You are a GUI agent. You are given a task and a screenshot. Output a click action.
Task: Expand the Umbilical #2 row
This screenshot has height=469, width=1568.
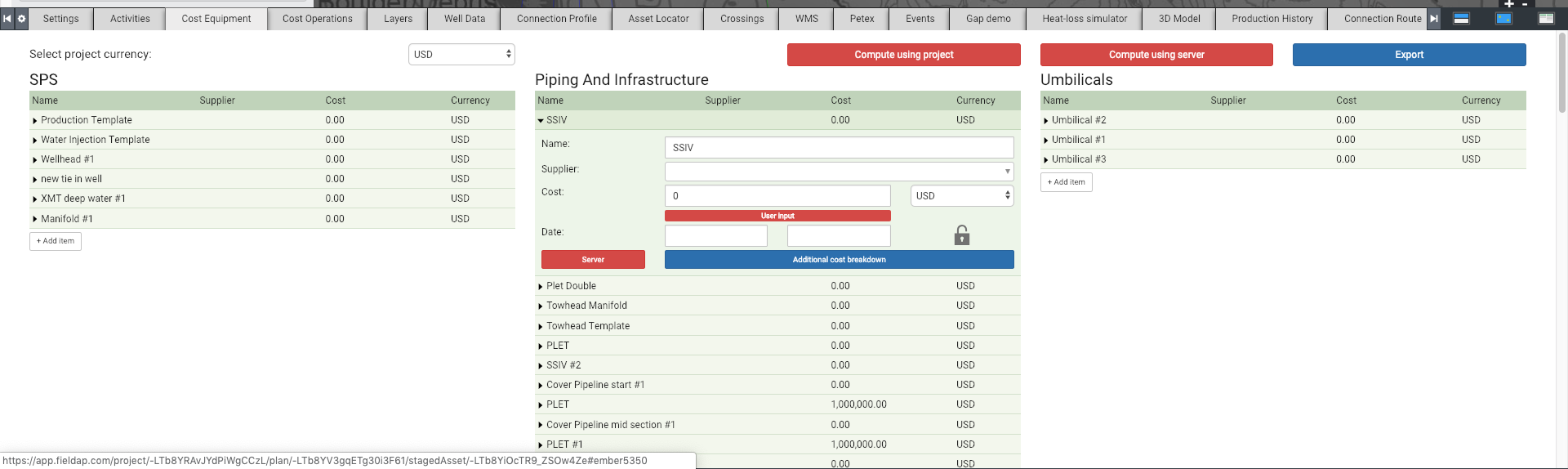pos(1046,121)
